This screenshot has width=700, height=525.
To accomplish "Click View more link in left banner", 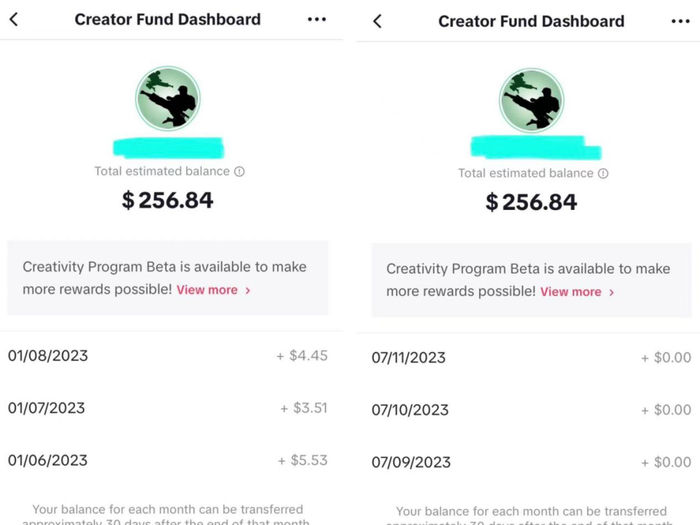I will click(x=207, y=290).
